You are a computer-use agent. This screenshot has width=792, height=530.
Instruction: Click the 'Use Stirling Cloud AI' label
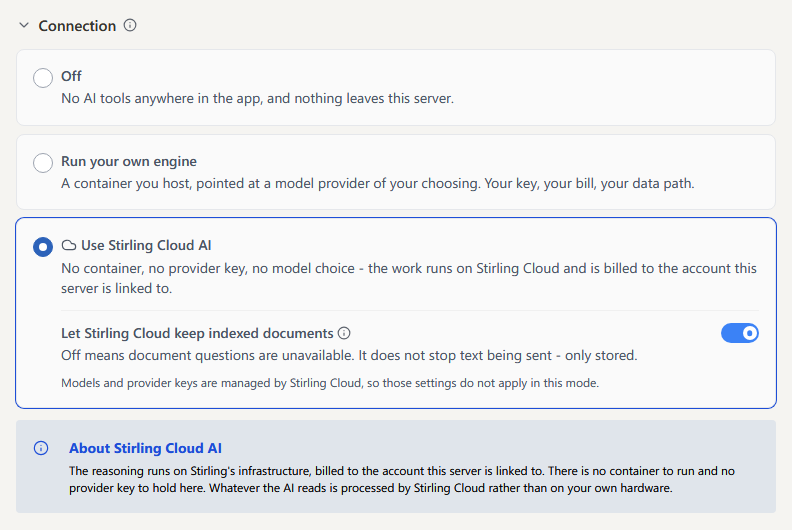click(146, 246)
